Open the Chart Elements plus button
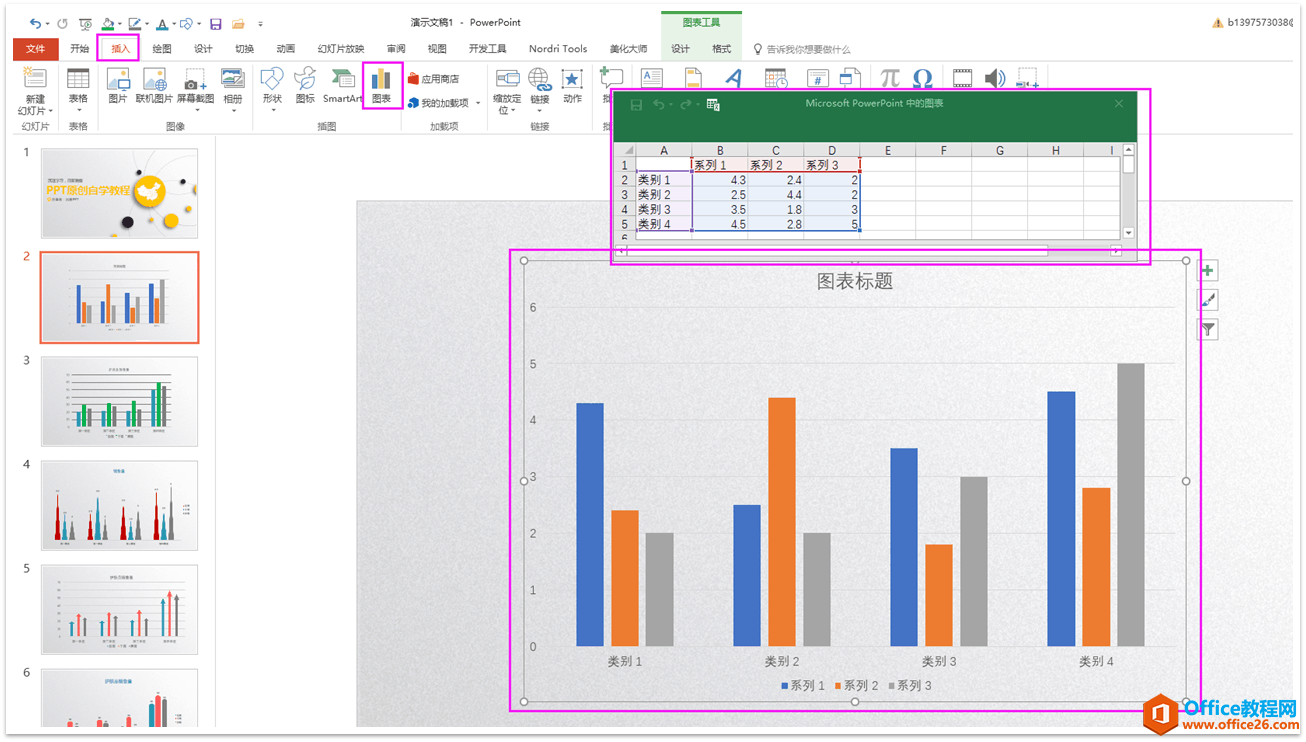This screenshot has height=742, width=1306. coord(1208,271)
